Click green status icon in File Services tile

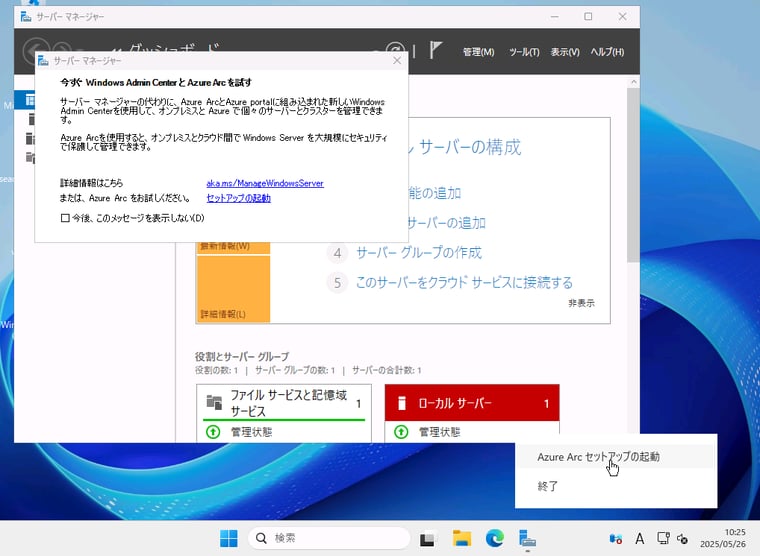[x=213, y=432]
